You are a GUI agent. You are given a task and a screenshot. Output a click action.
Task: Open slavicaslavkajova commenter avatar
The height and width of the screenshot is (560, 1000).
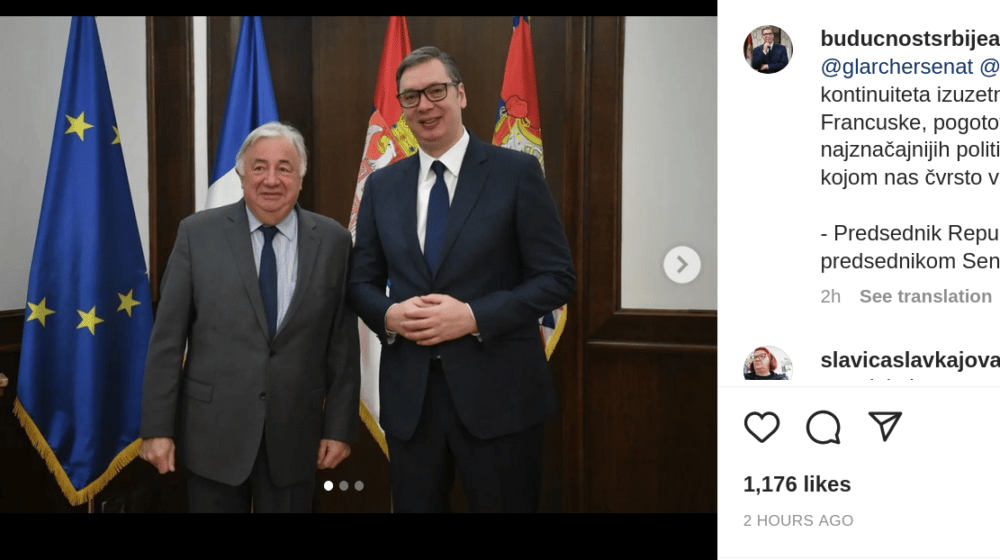click(768, 363)
